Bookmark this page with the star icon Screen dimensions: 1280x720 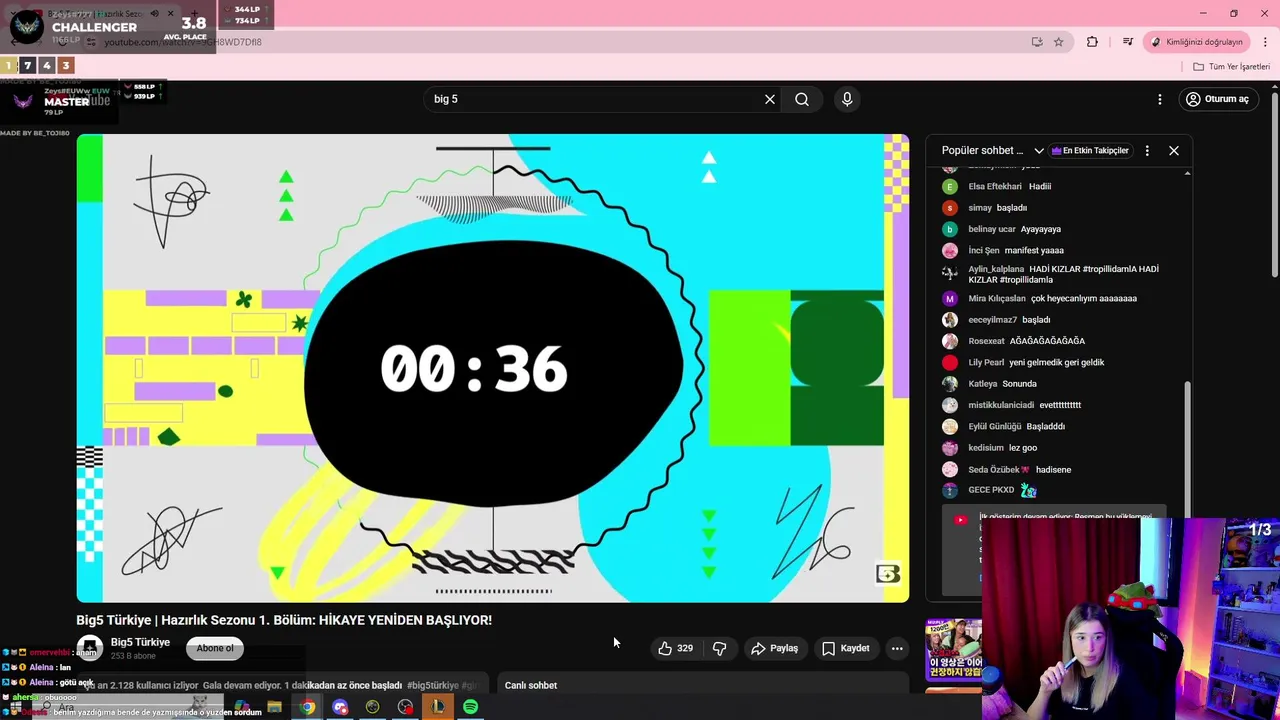1059,42
